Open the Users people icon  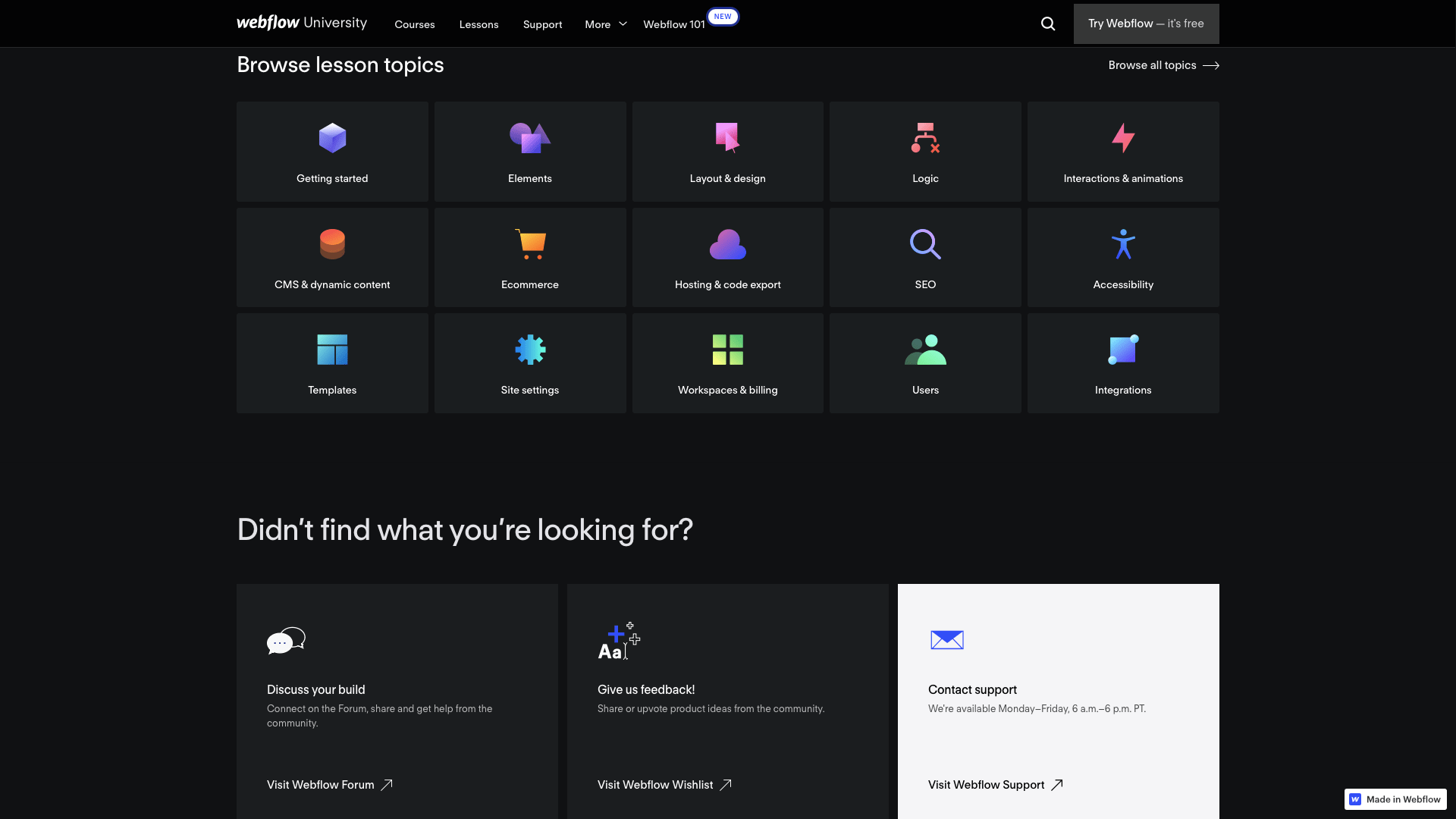925,350
